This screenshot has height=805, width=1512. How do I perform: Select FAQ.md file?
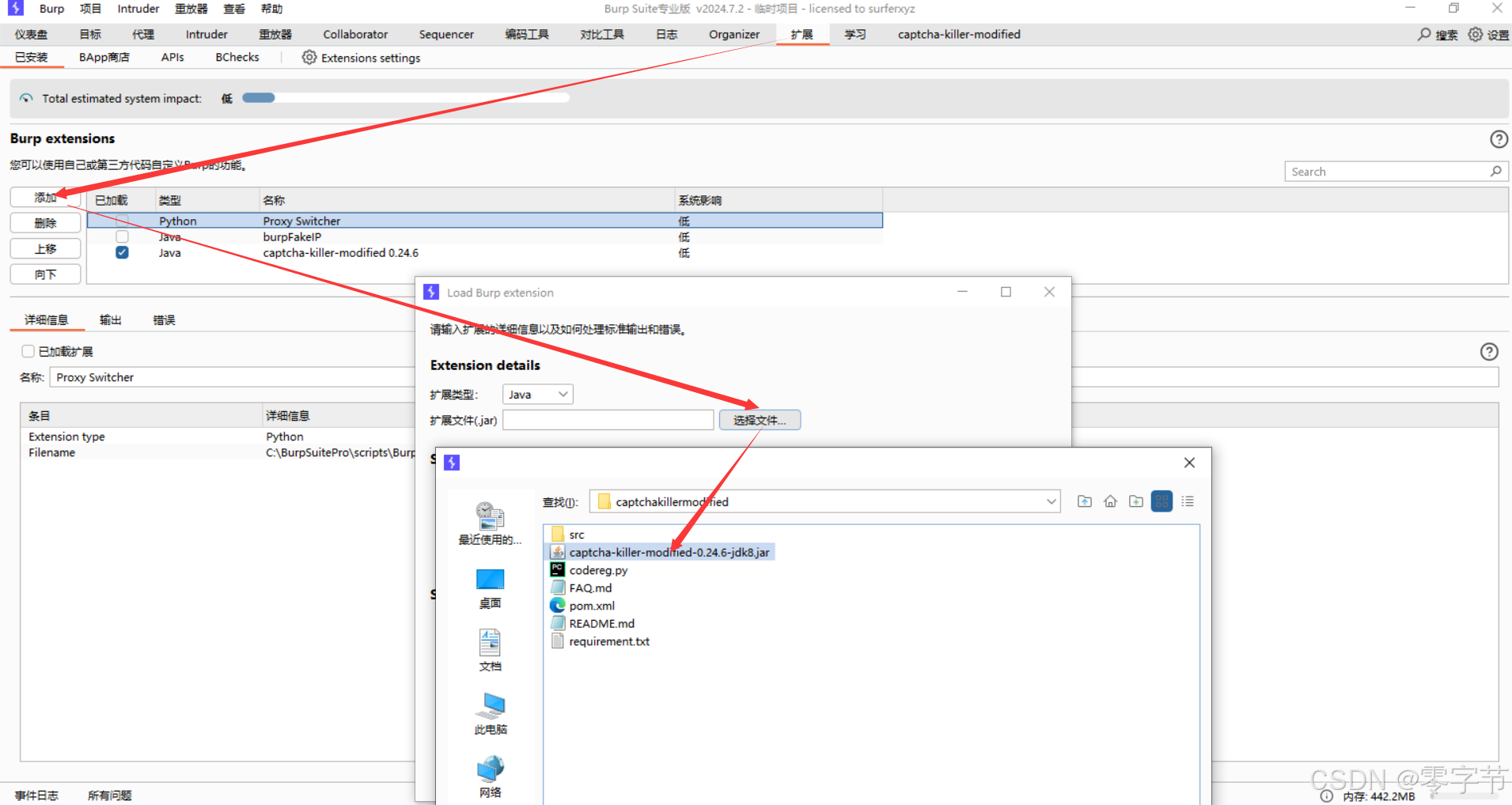point(582,588)
